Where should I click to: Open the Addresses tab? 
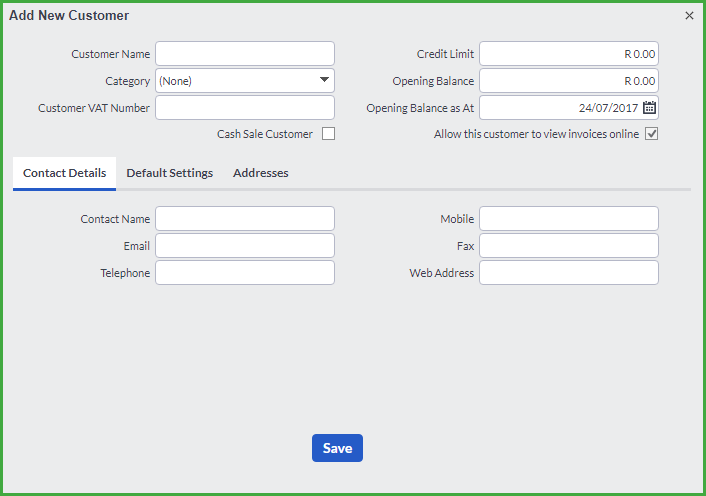[x=261, y=173]
